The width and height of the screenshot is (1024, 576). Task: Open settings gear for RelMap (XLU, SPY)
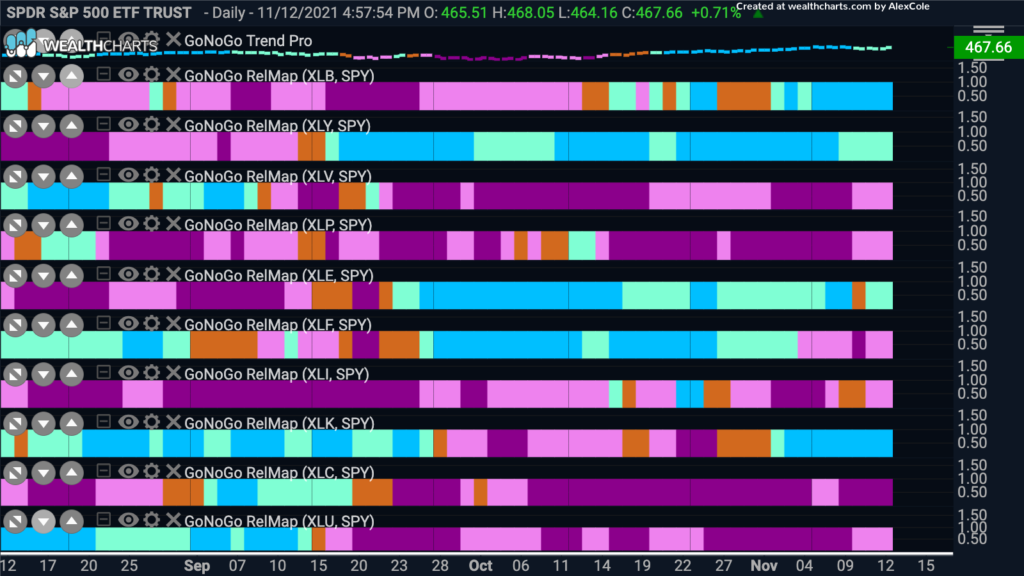coord(151,520)
